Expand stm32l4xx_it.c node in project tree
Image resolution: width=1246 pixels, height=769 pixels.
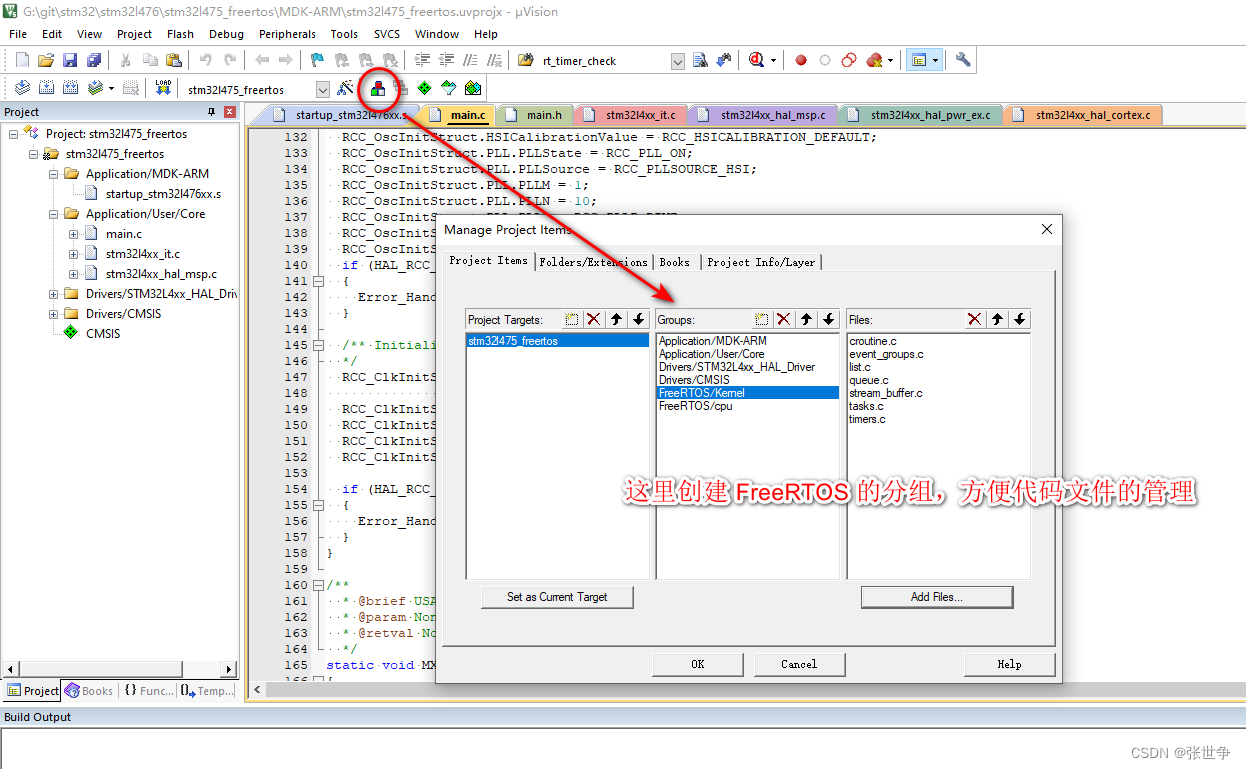tap(73, 254)
